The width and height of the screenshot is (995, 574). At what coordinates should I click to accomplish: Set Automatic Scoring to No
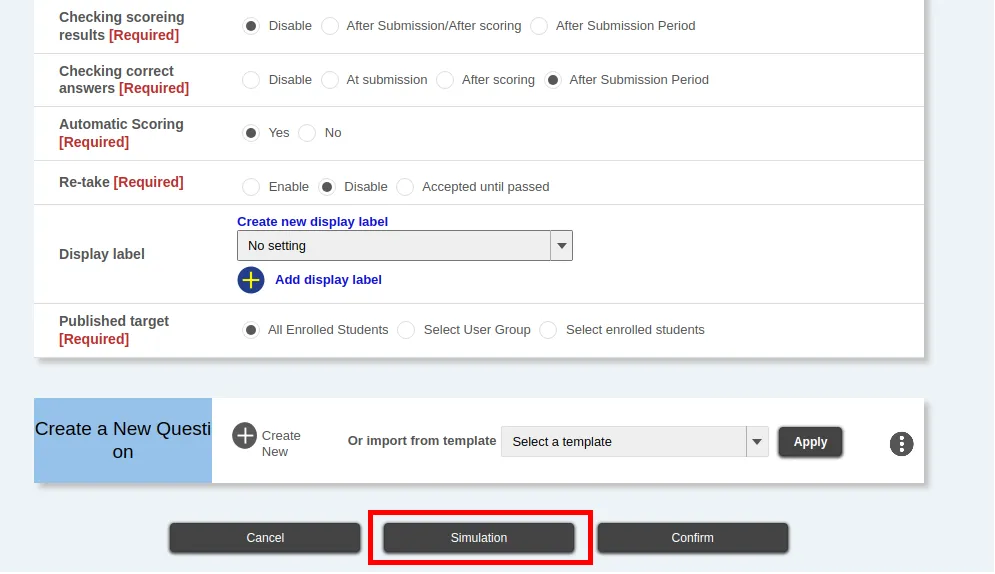[x=308, y=133]
